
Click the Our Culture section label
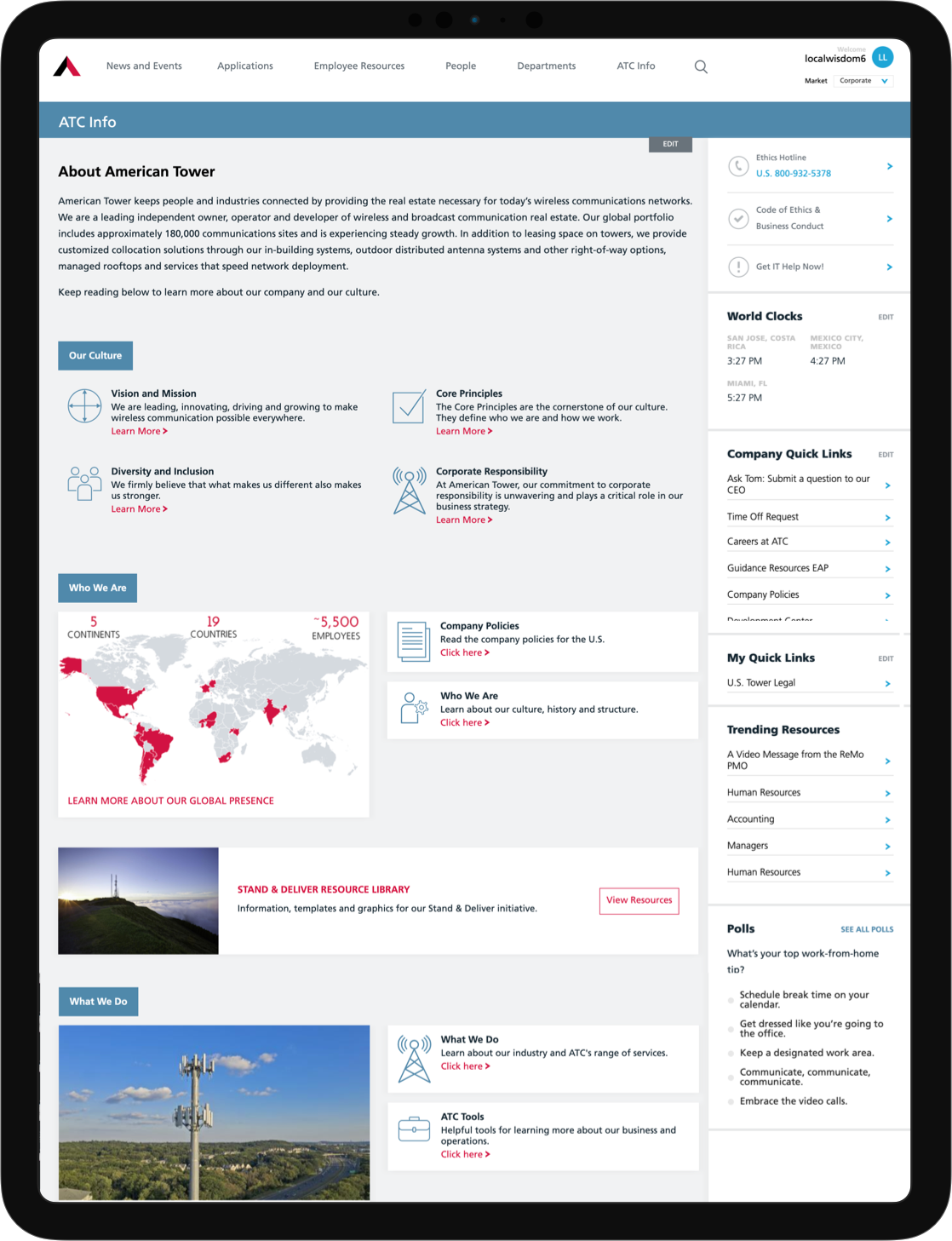(95, 356)
